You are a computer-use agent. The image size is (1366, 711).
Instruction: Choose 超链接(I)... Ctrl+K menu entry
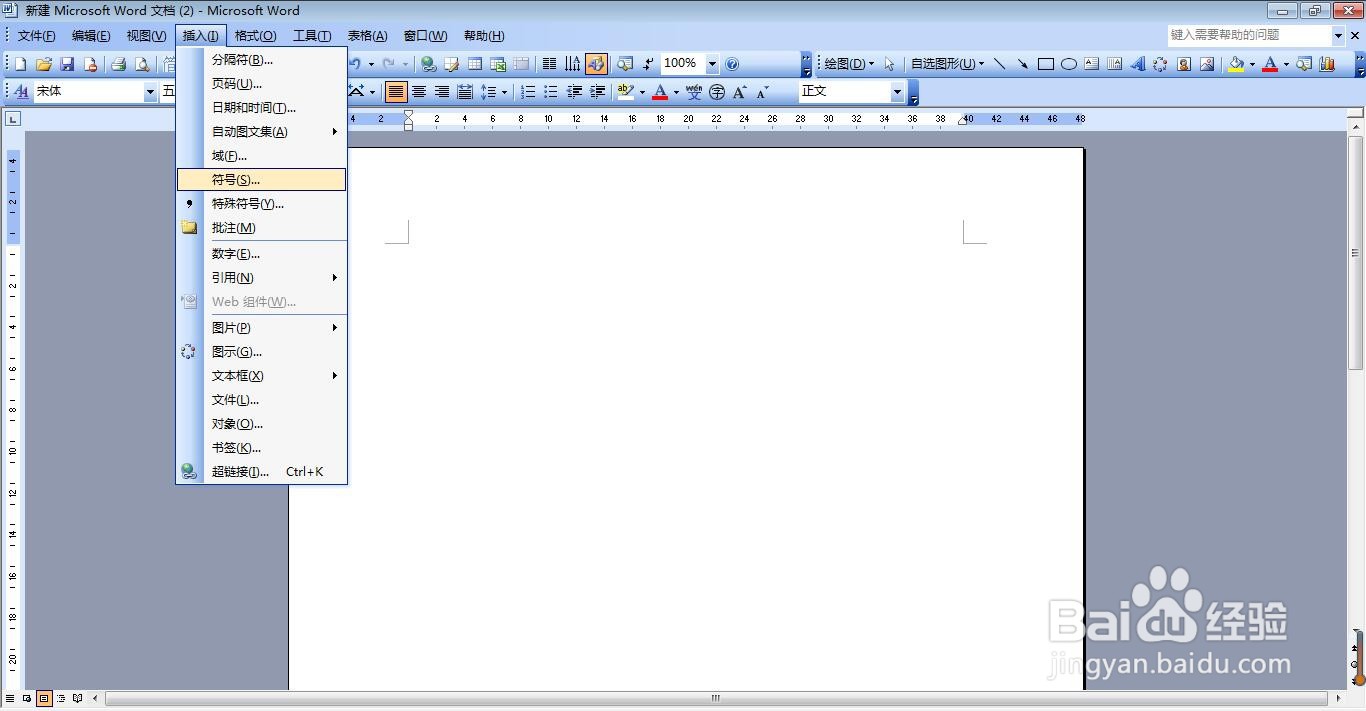[262, 472]
